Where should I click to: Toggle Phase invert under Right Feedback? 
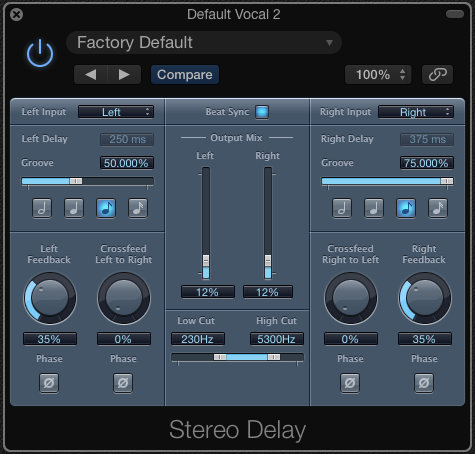424,383
